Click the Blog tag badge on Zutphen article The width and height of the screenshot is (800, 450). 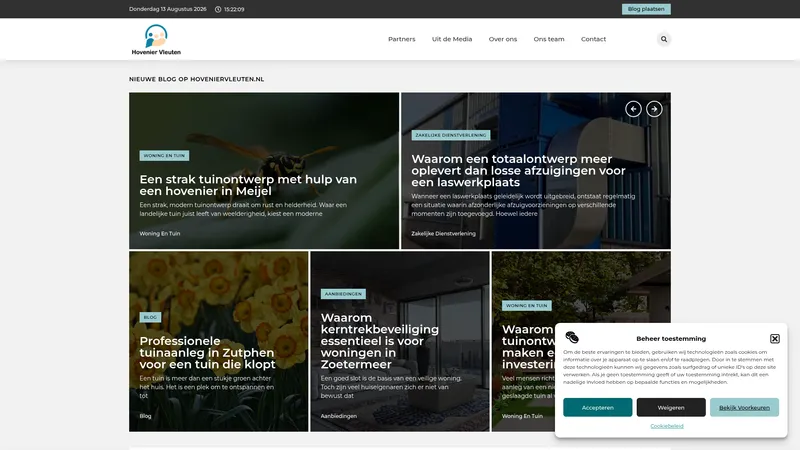pyautogui.click(x=150, y=317)
